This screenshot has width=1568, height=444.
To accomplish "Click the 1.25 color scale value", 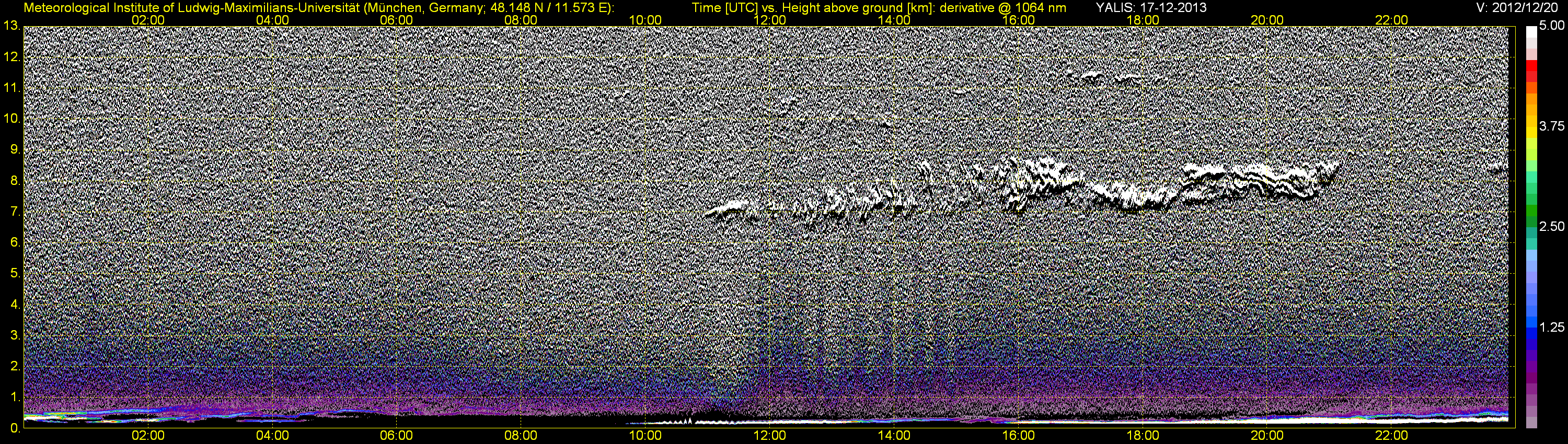I will (x=1552, y=327).
